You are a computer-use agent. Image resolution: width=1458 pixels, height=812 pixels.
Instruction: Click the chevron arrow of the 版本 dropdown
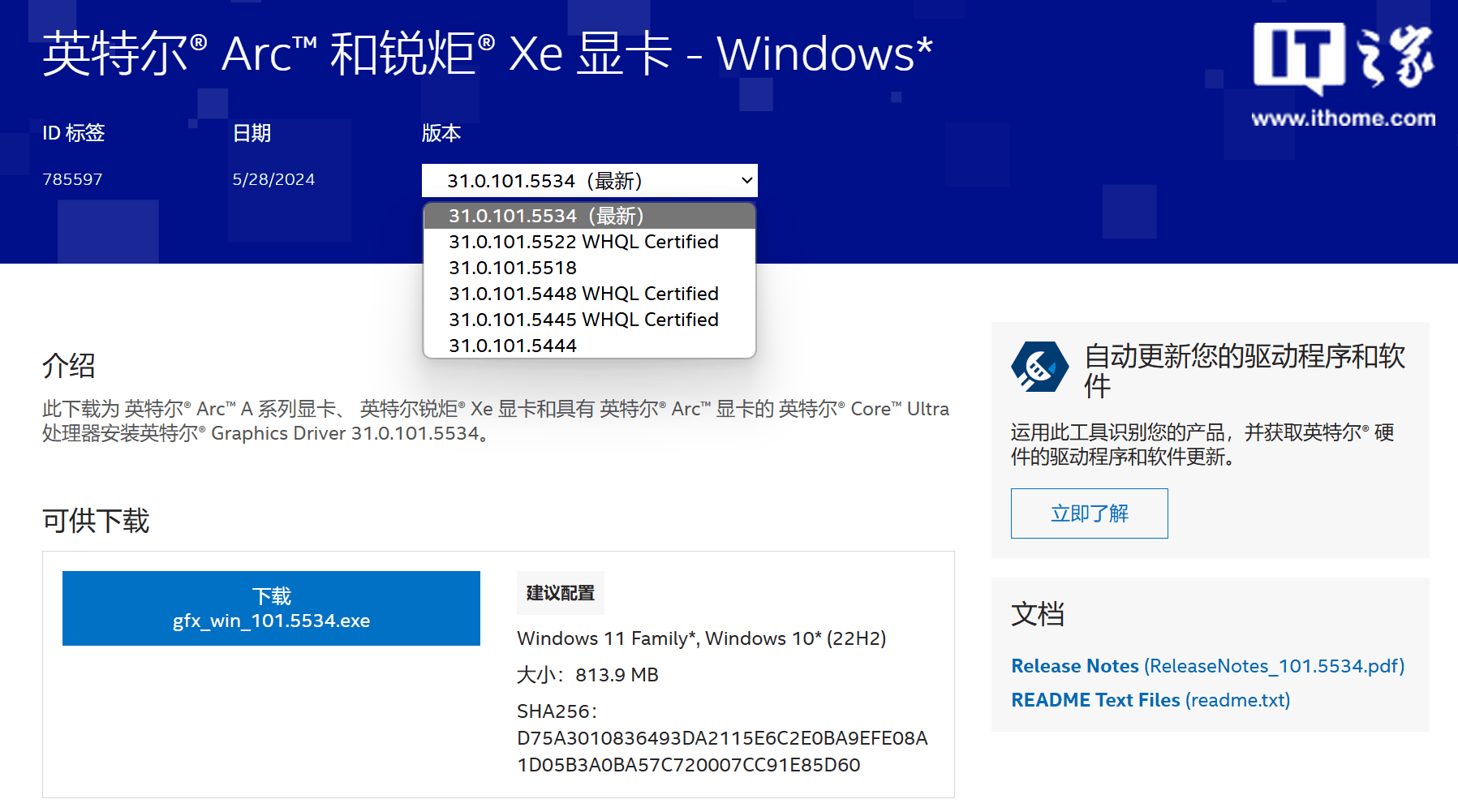pos(746,181)
